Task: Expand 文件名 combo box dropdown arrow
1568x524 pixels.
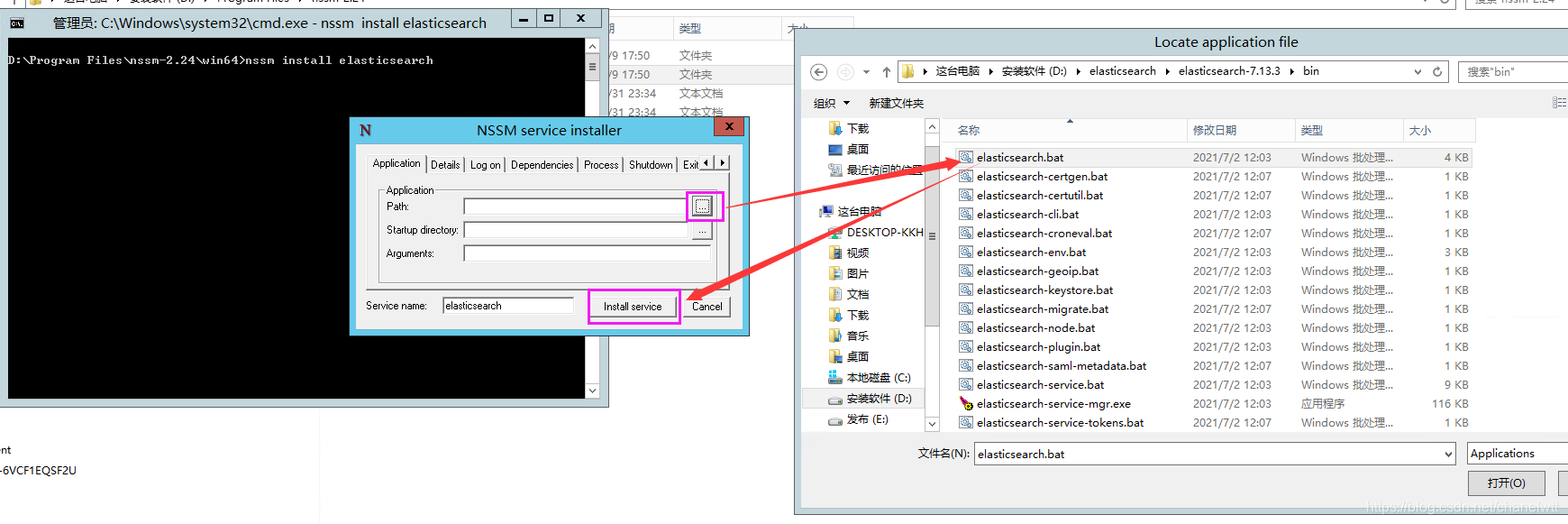Action: [1448, 455]
